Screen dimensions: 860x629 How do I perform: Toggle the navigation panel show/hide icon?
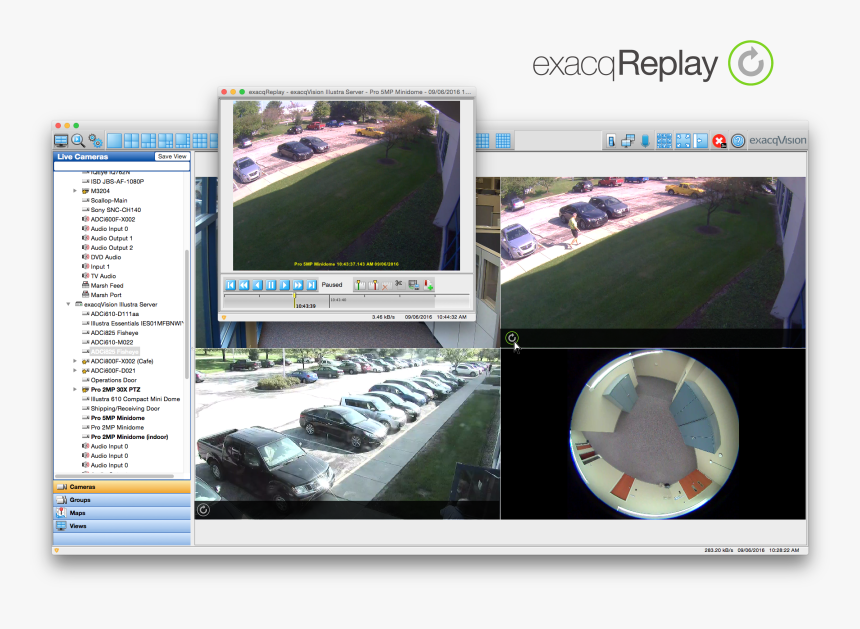click(700, 141)
